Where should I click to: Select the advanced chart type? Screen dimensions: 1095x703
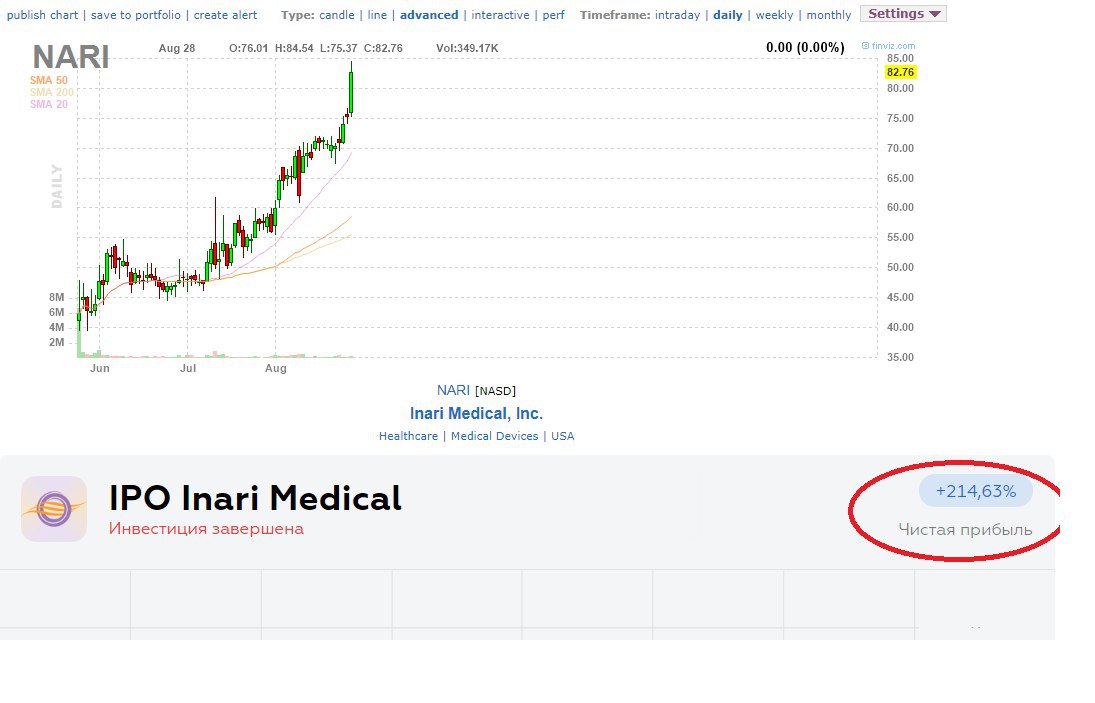tap(429, 15)
